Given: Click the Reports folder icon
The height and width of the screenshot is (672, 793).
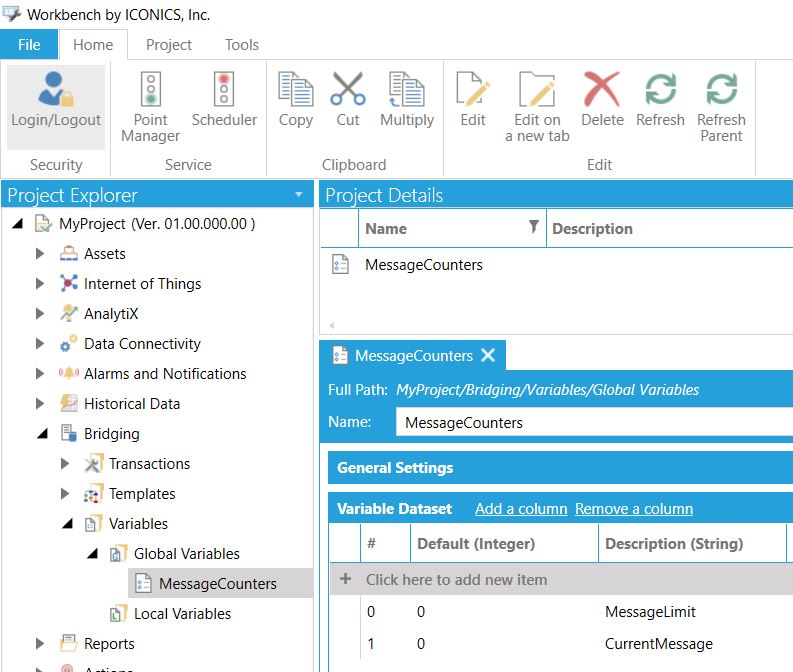Looking at the screenshot, I should (x=69, y=643).
